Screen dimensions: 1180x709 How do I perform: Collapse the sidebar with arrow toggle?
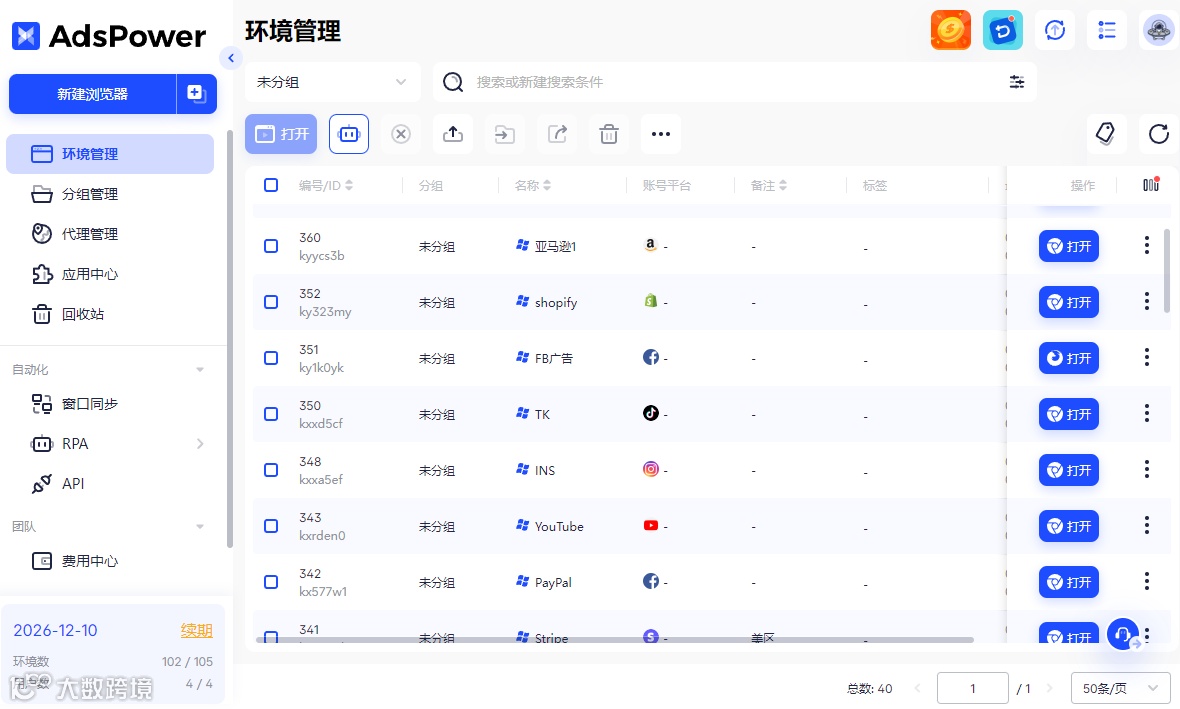pos(231,58)
